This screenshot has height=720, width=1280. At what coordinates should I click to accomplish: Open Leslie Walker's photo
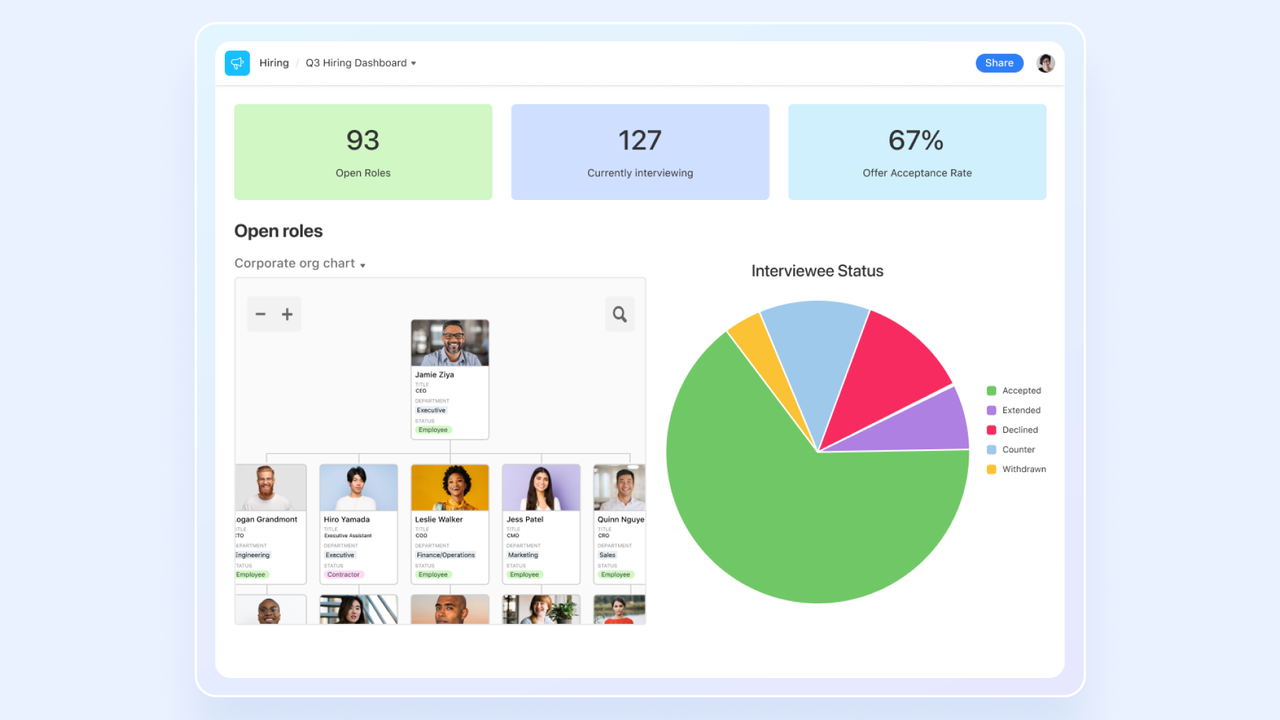[450, 488]
